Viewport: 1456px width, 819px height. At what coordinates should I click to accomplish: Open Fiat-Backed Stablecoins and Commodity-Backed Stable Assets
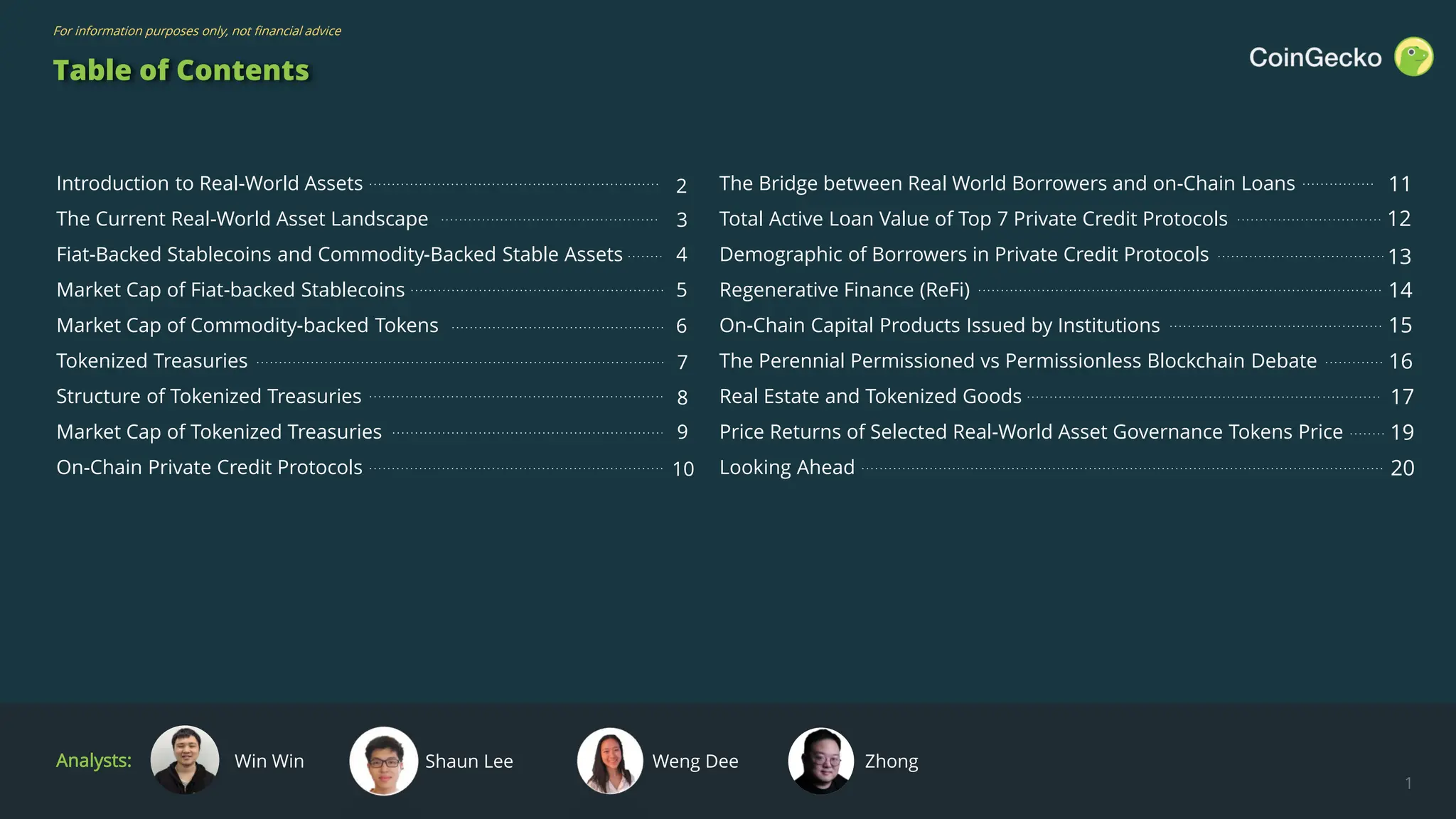[339, 255]
